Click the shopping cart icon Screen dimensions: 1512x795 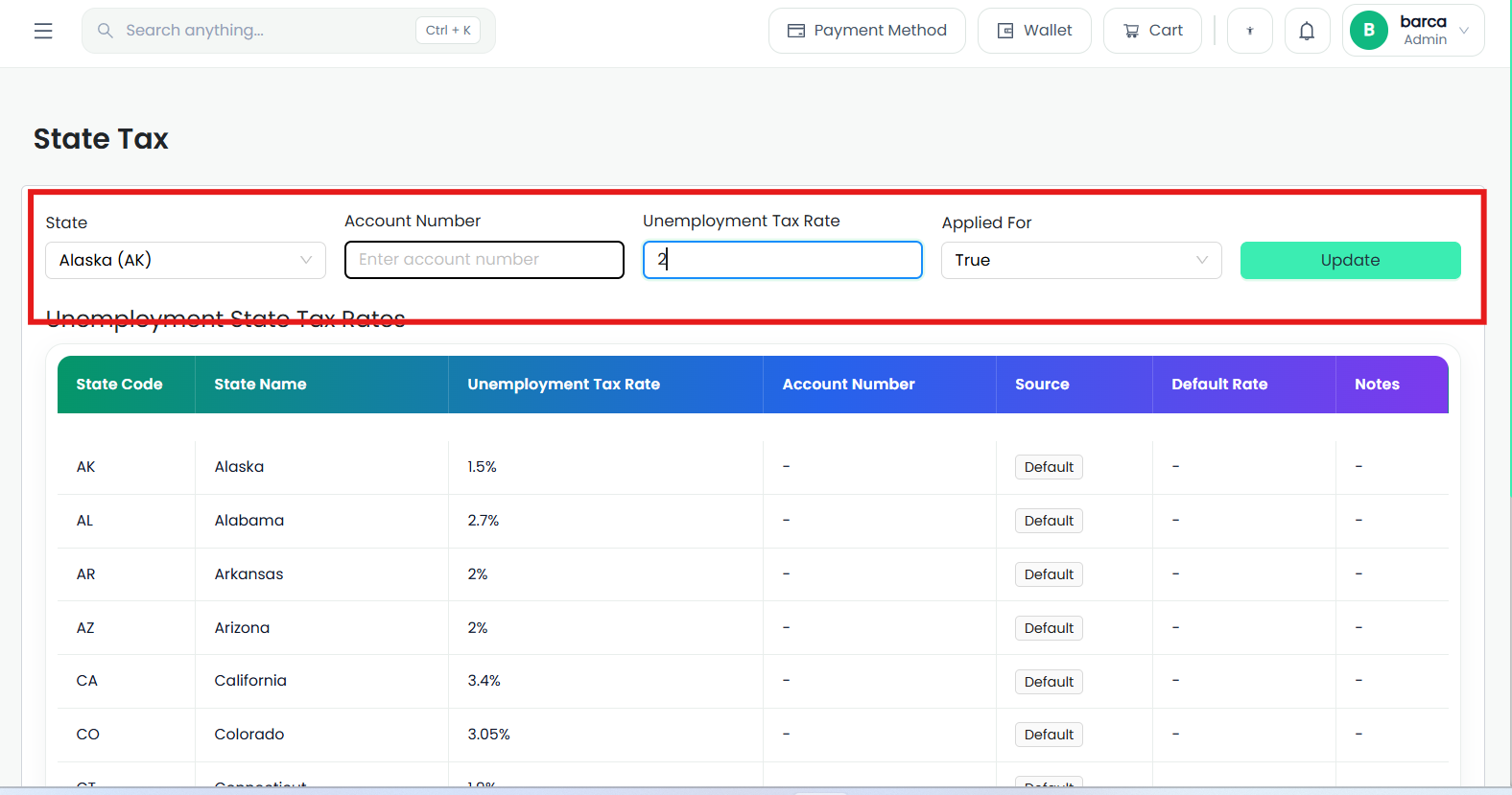tap(1131, 31)
